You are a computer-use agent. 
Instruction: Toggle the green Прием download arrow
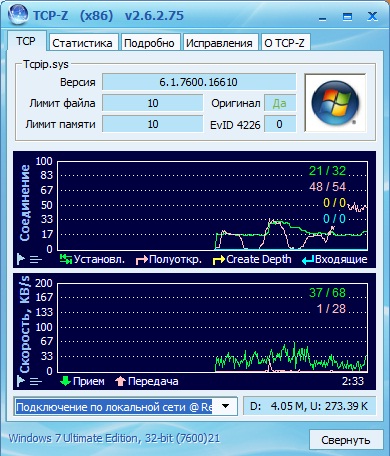[65, 381]
